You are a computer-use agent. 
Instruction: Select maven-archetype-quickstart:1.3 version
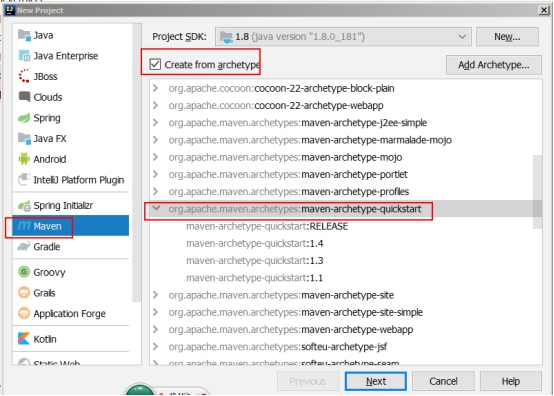click(x=255, y=261)
